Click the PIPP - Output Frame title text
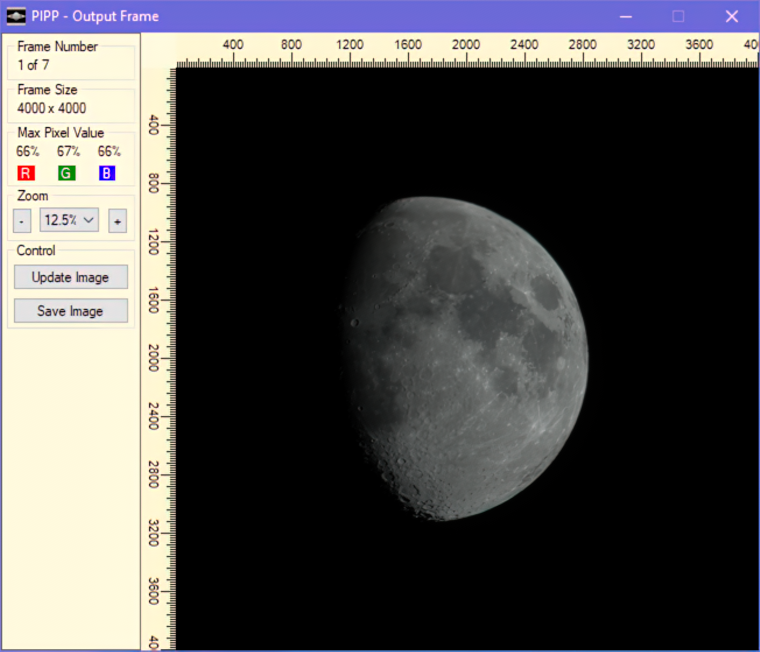This screenshot has height=652, width=760. pyautogui.click(x=95, y=16)
